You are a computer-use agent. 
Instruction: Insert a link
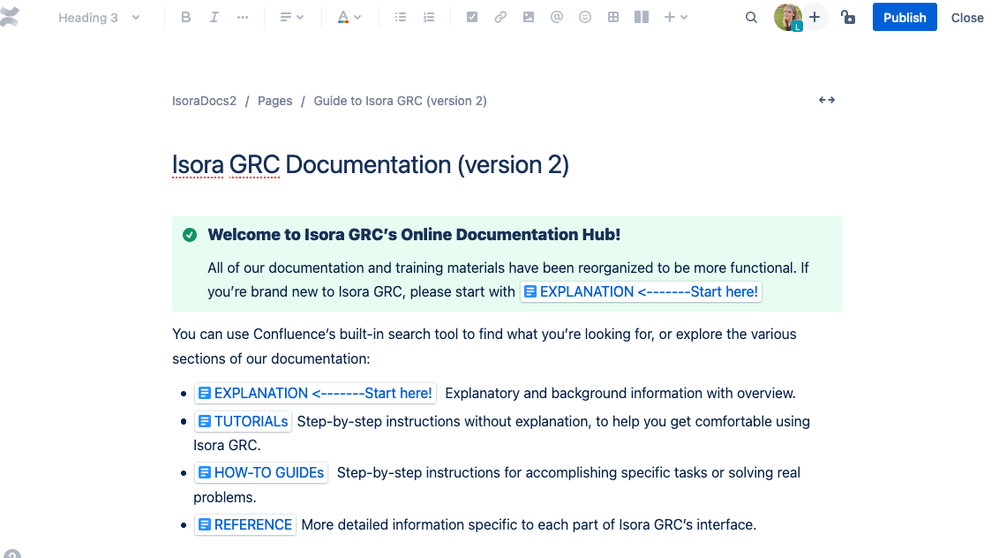click(500, 17)
